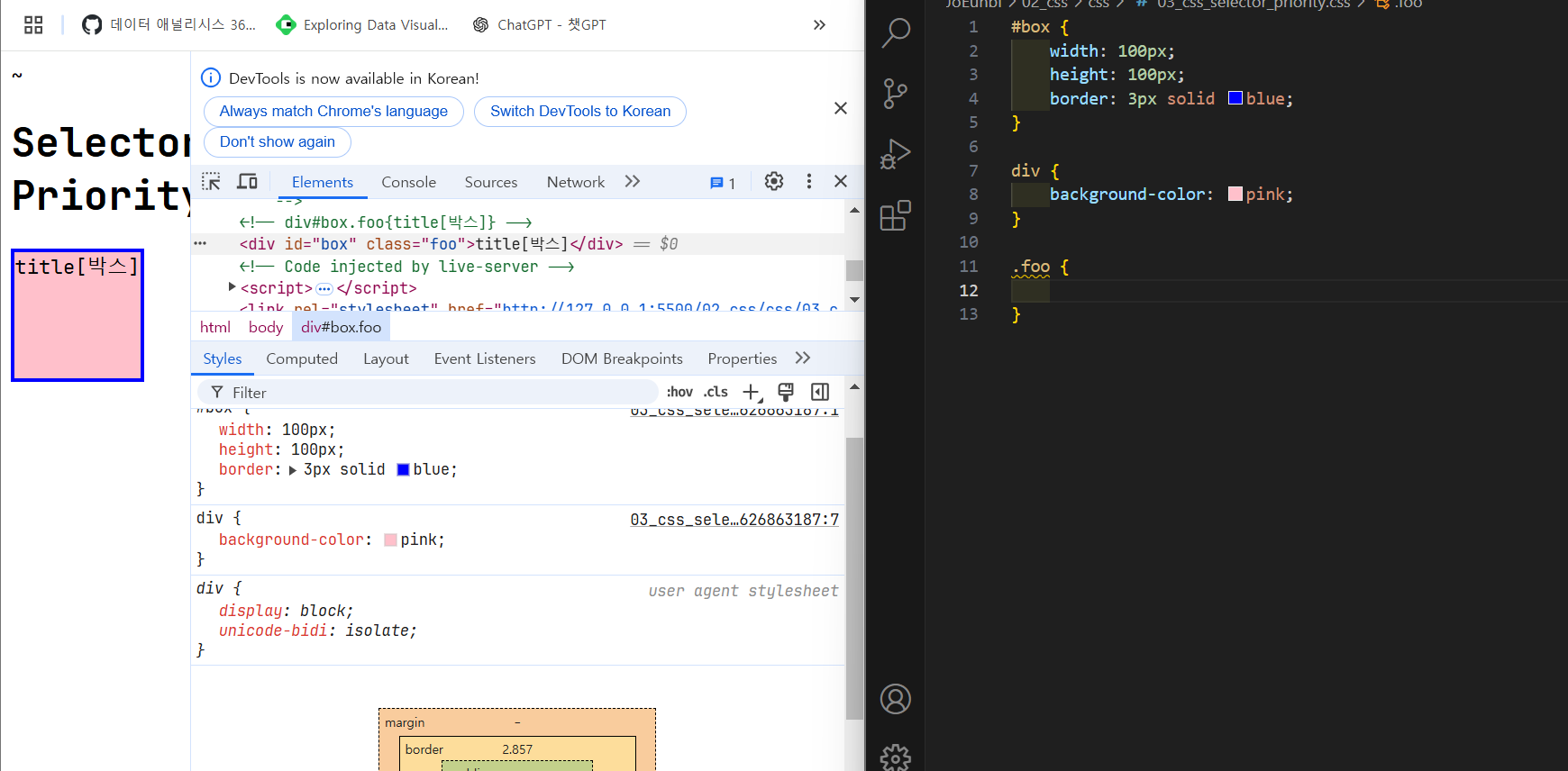Open DevTools settings gear
Viewport: 1568px width, 771px height.
(774, 182)
